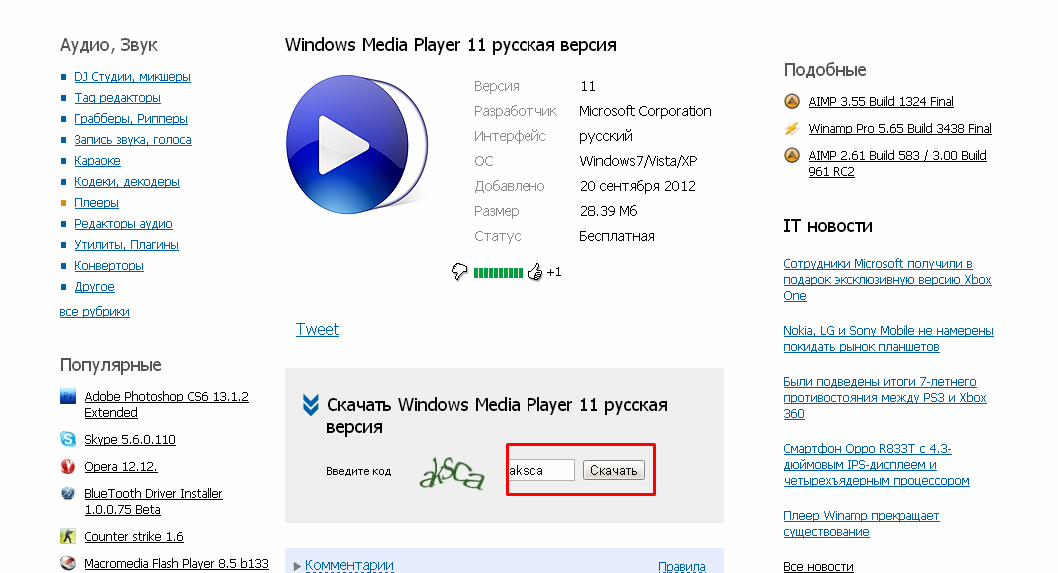Click the thumbs down rating icon
This screenshot has height=573, width=1058.
pos(460,271)
